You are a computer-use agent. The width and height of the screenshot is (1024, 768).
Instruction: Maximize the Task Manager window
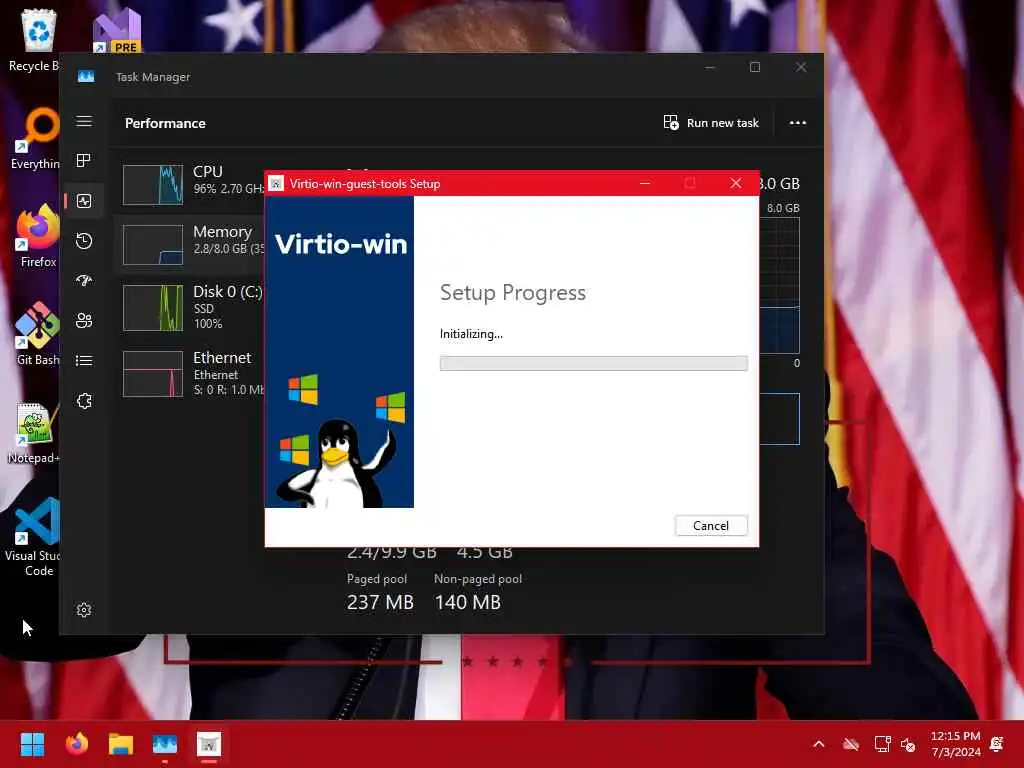[x=755, y=67]
